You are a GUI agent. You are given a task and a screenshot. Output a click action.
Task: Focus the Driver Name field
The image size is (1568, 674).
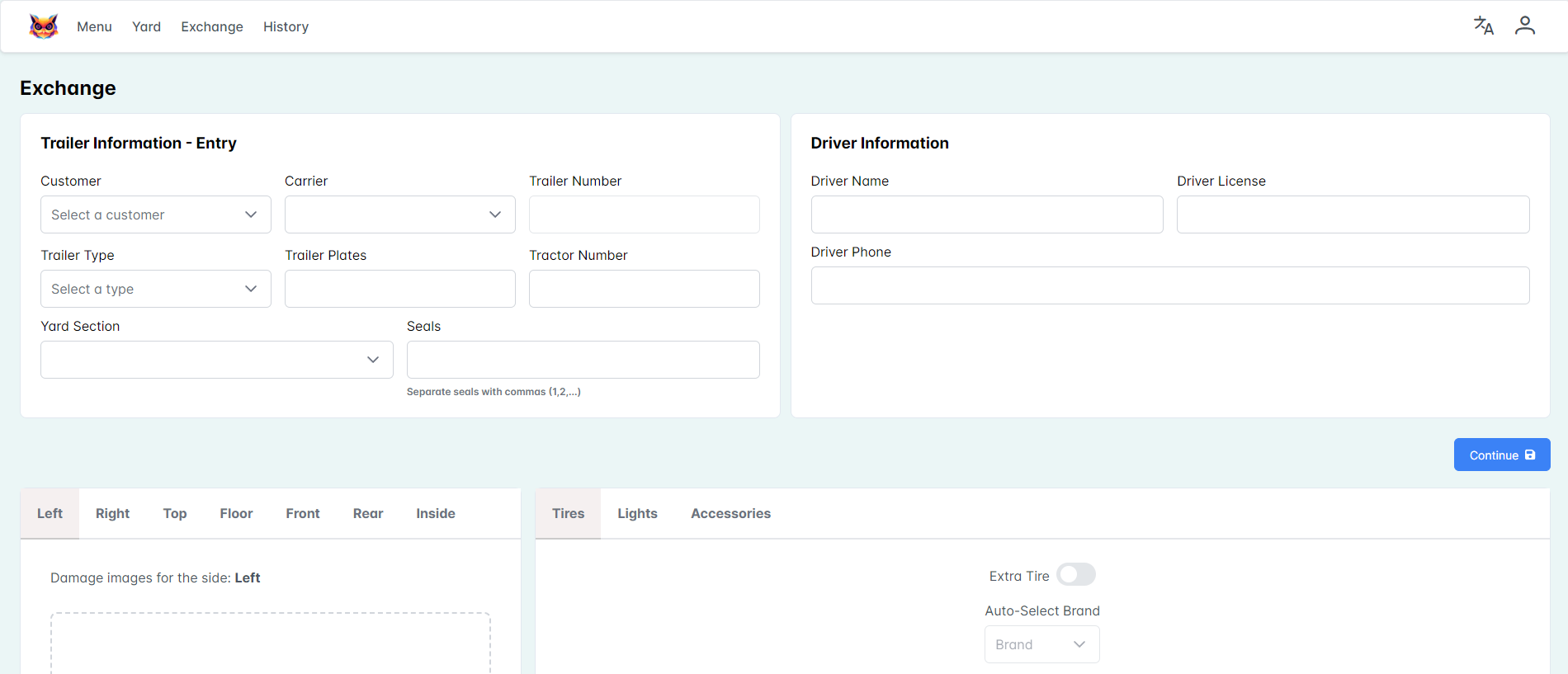986,214
